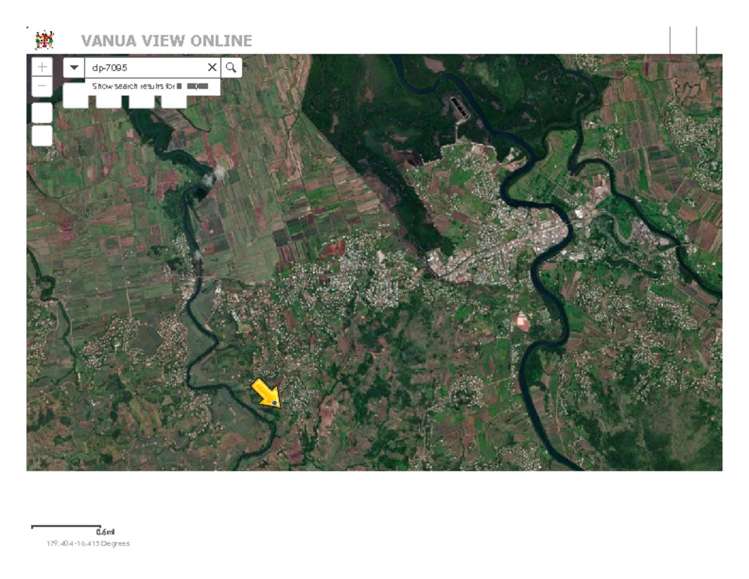Zoom in with the plus button
The width and height of the screenshot is (749, 579).
pos(42,67)
